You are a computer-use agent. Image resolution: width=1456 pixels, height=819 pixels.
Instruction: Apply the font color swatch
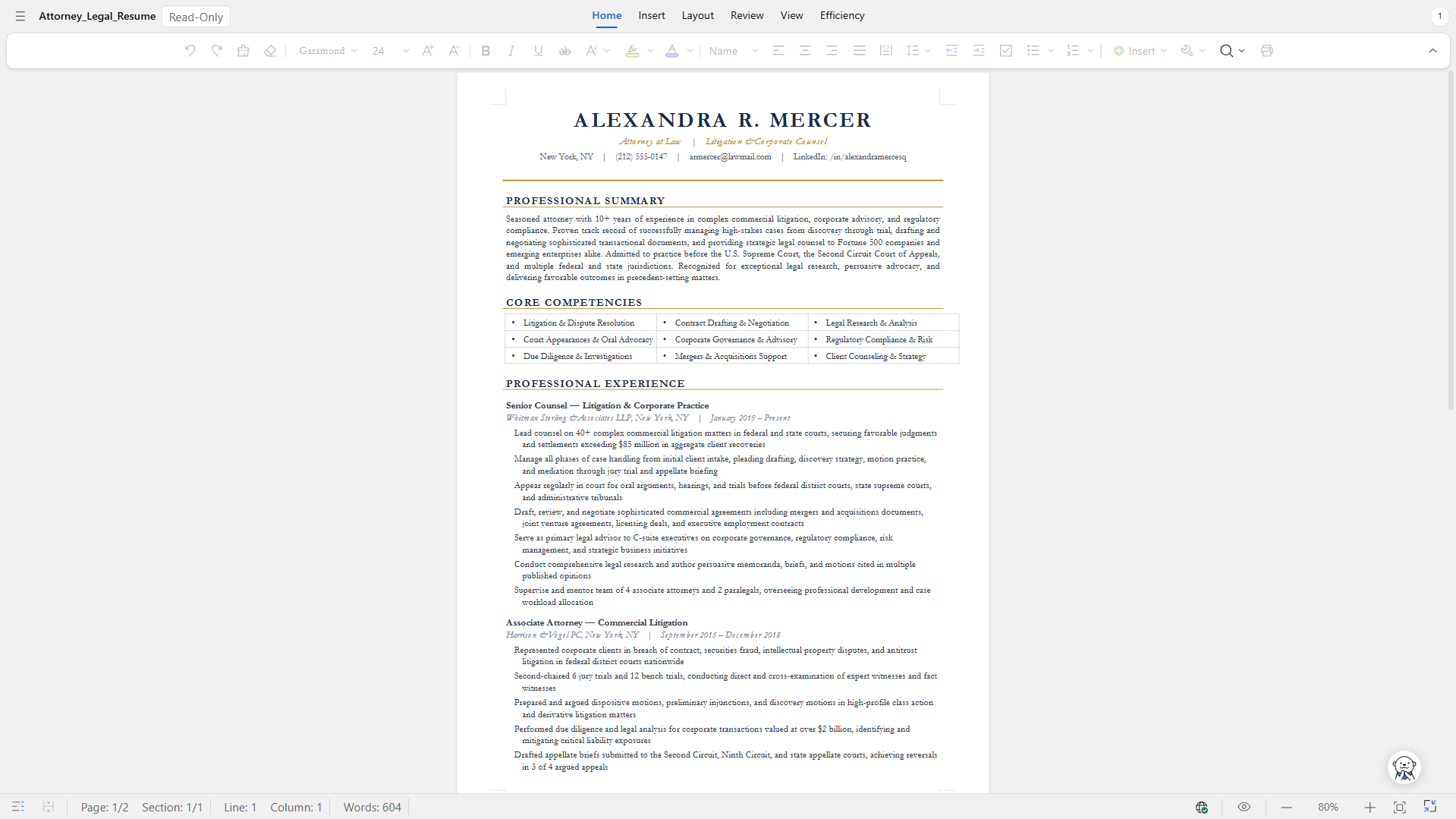(x=671, y=51)
